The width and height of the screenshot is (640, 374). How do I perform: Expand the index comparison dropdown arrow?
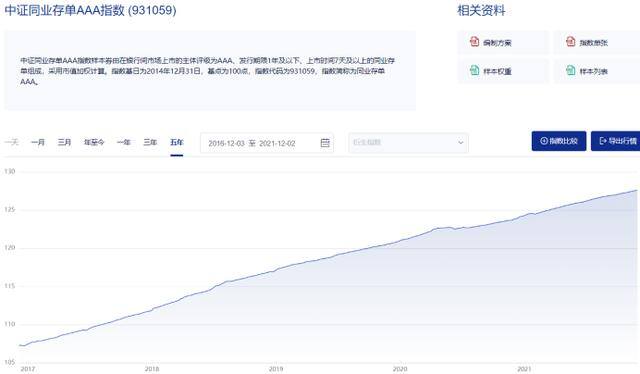coord(461,142)
